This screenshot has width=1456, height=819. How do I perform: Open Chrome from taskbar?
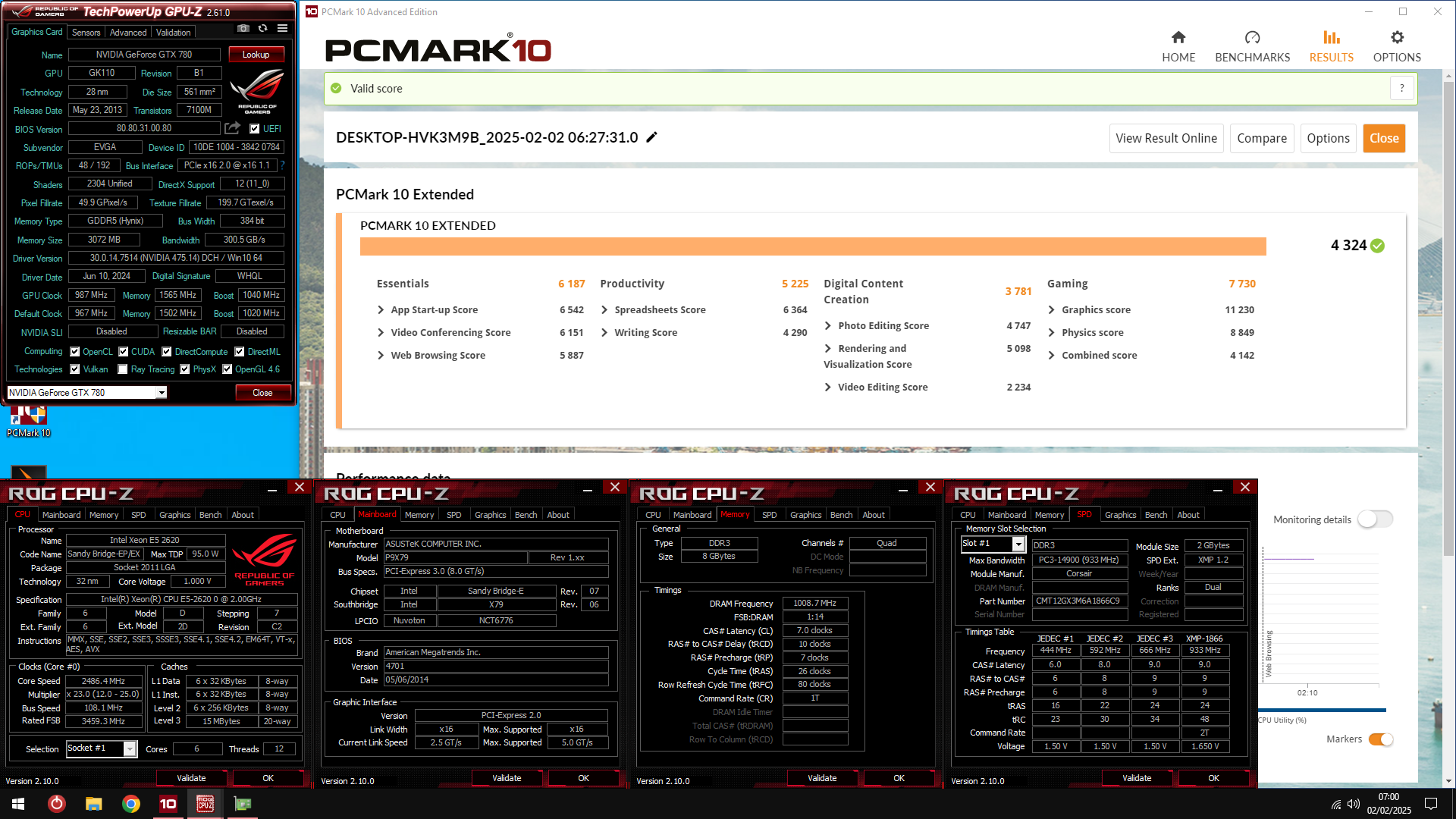click(131, 804)
